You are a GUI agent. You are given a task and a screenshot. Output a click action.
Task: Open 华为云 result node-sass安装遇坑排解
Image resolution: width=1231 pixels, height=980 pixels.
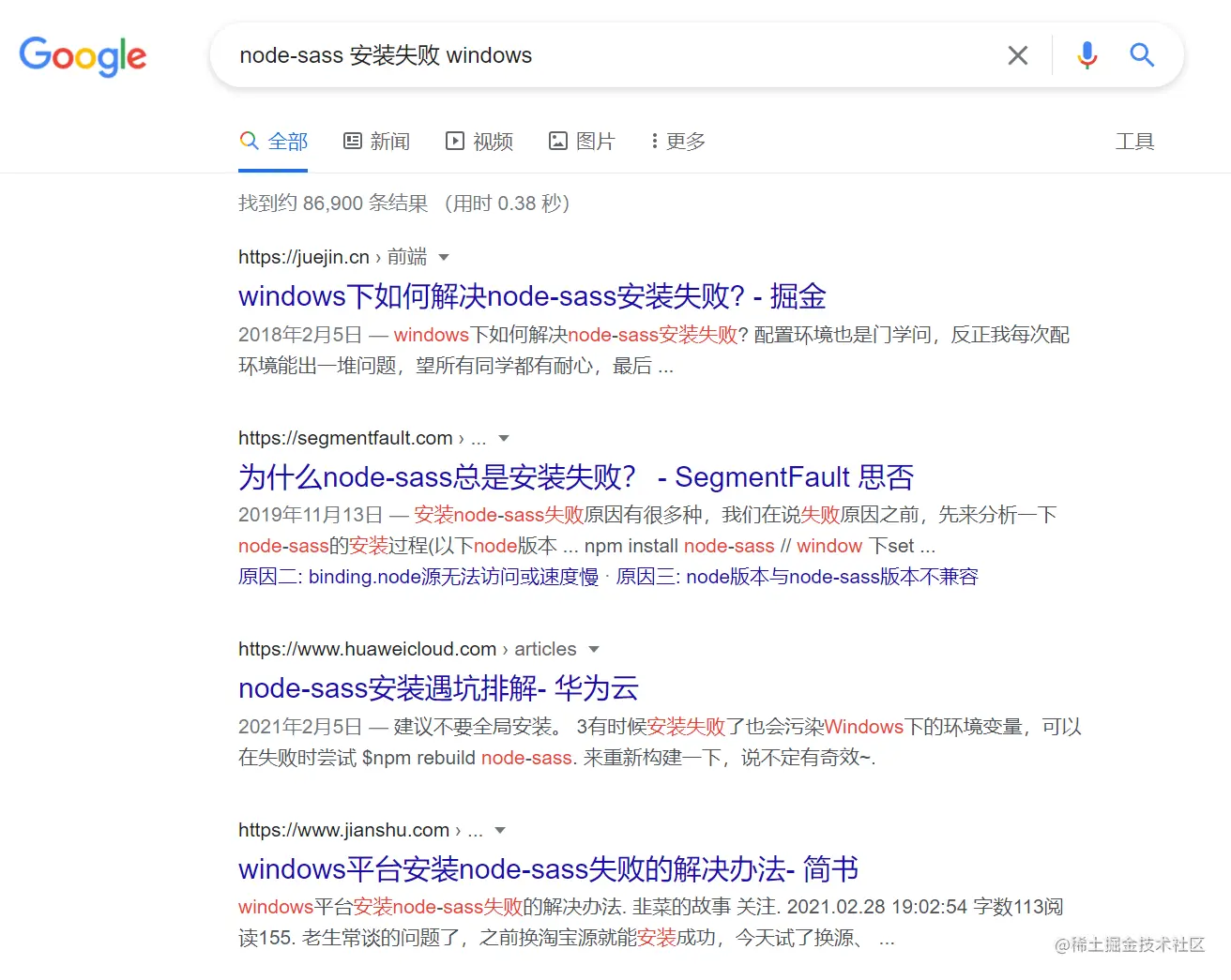[438, 688]
